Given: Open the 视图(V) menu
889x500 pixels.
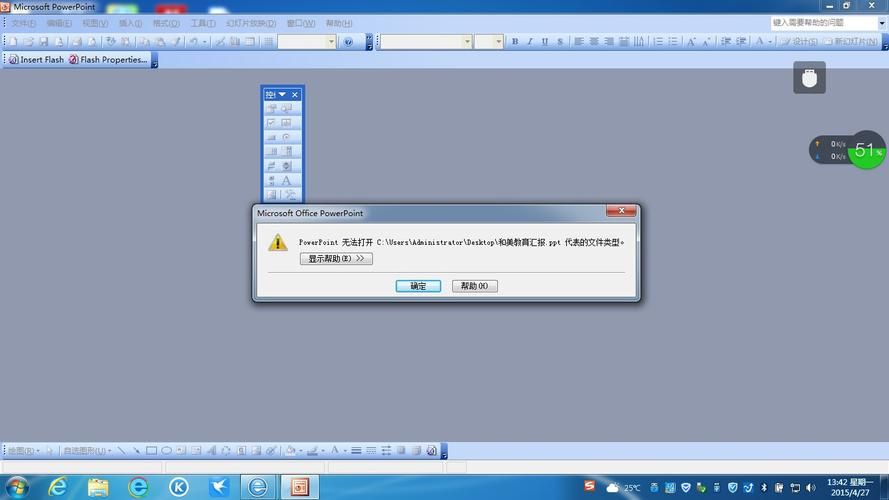Looking at the screenshot, I should [95, 23].
